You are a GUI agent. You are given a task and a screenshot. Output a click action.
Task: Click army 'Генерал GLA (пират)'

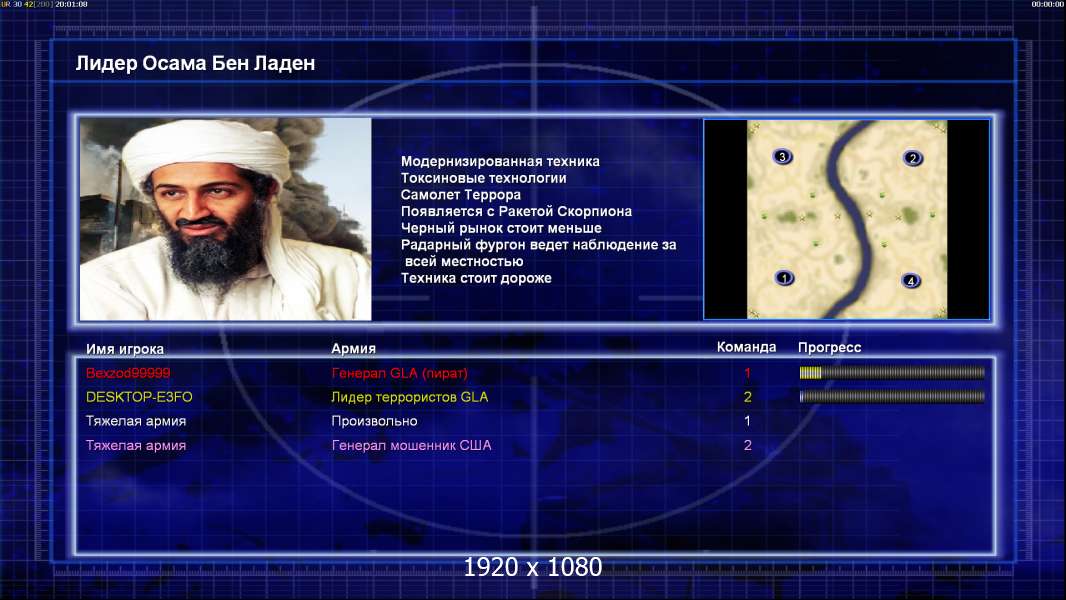[399, 373]
